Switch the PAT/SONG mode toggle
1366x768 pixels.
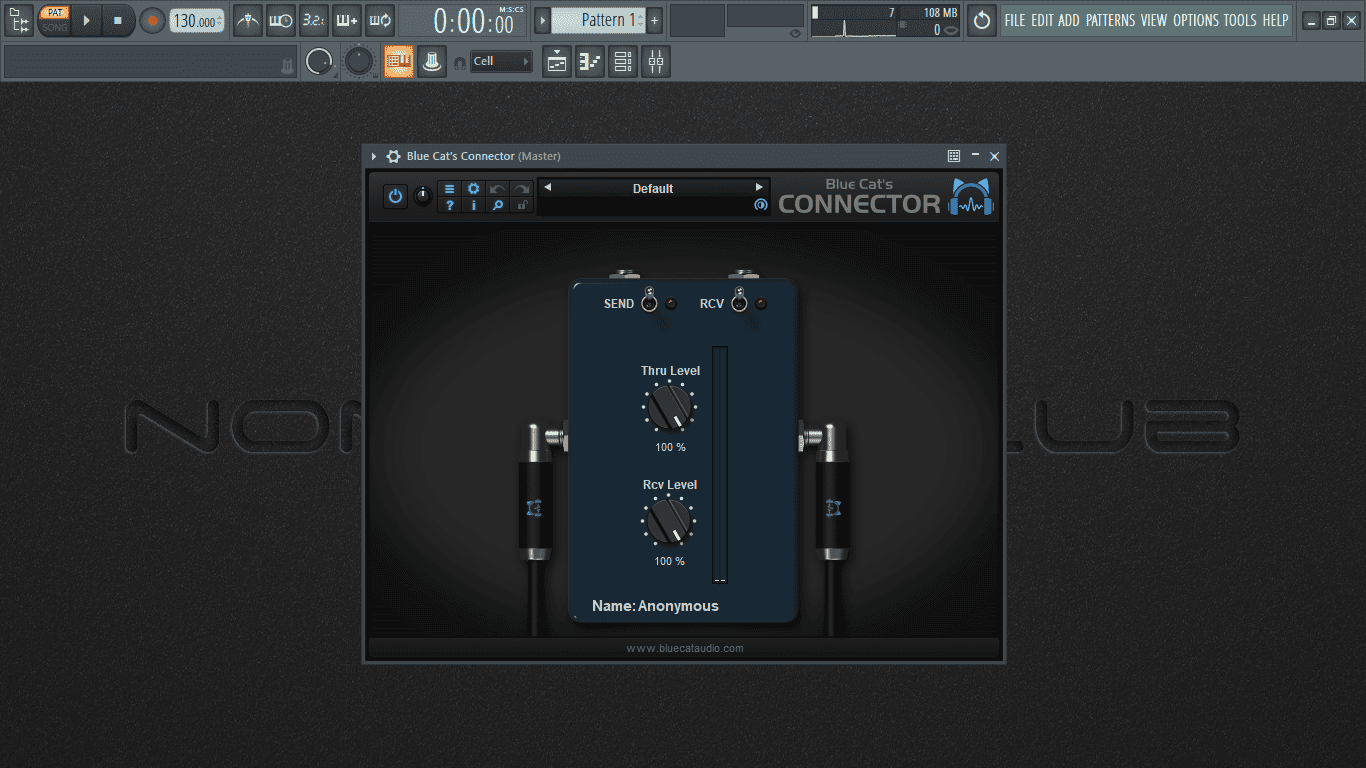click(54, 20)
